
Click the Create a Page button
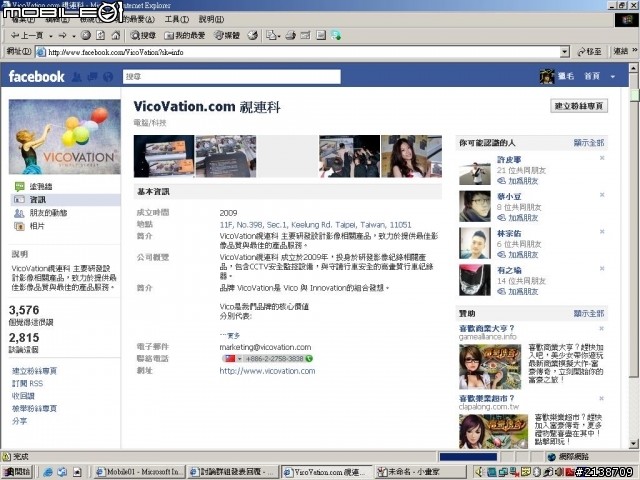pos(579,106)
